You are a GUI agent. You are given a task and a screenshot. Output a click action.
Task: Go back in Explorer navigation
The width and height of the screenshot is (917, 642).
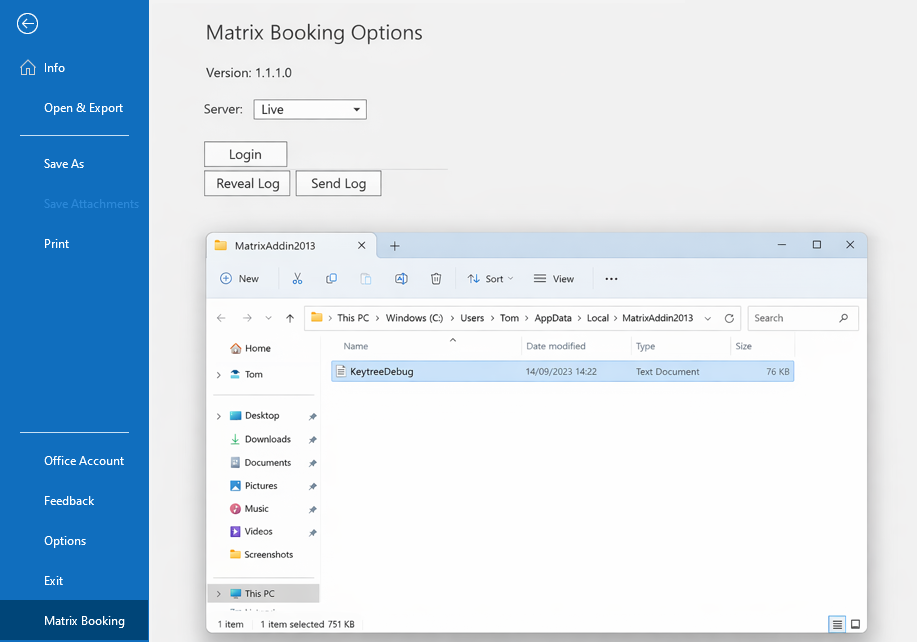pyautogui.click(x=221, y=317)
